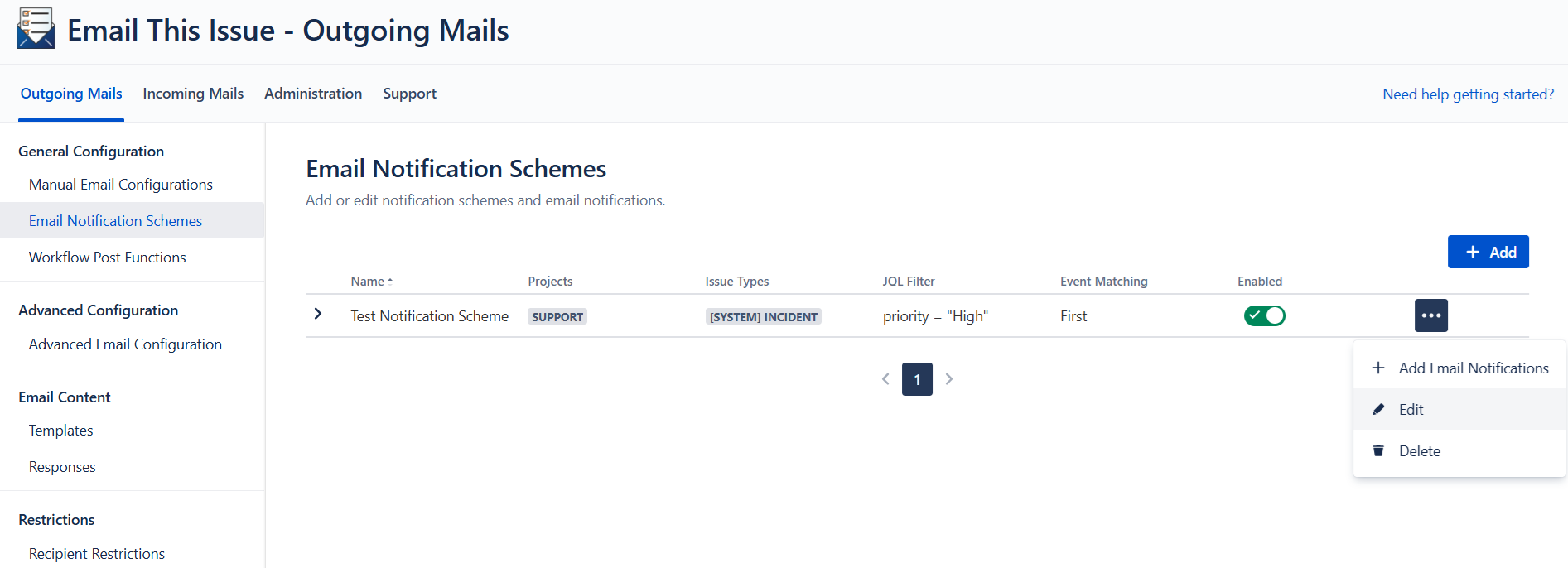Viewport: 1568px width, 568px height.
Task: Go to previous page arrow
Action: point(885,379)
